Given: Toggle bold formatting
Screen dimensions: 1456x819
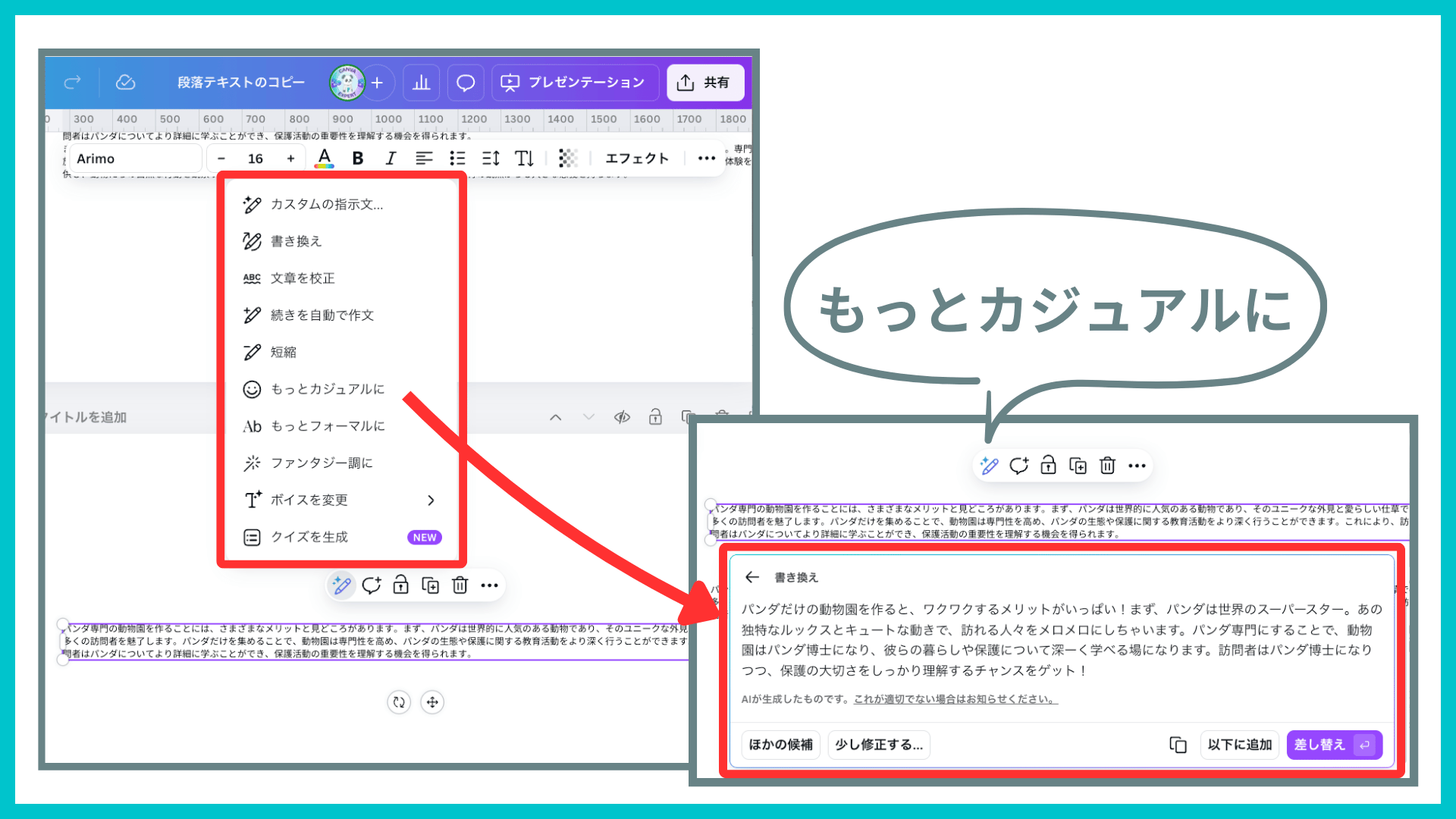Looking at the screenshot, I should pyautogui.click(x=358, y=158).
